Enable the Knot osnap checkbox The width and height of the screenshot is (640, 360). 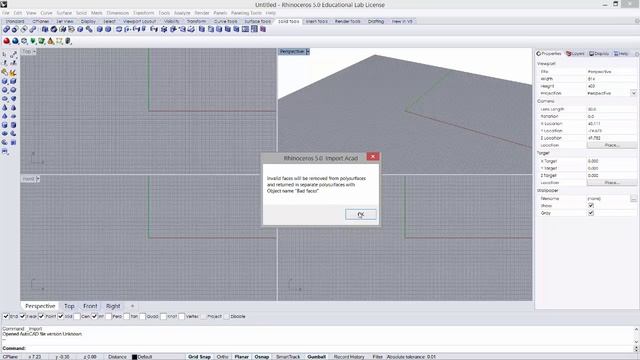click(x=163, y=316)
